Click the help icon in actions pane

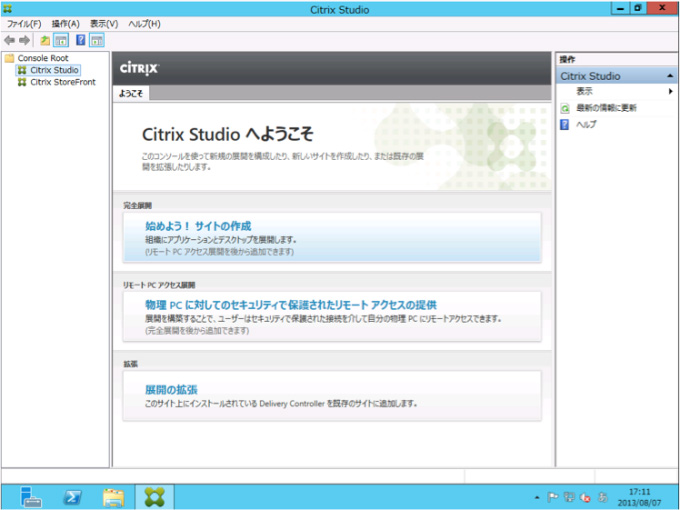[565, 124]
